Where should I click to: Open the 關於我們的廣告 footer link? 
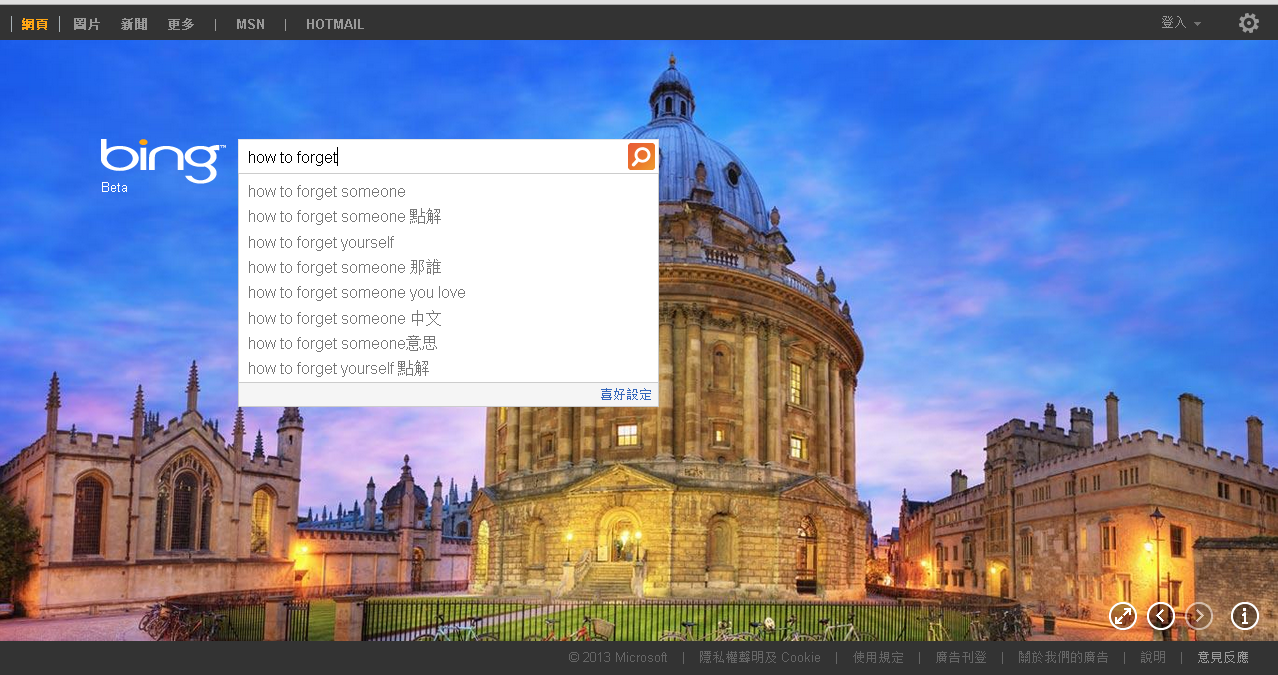[1063, 657]
